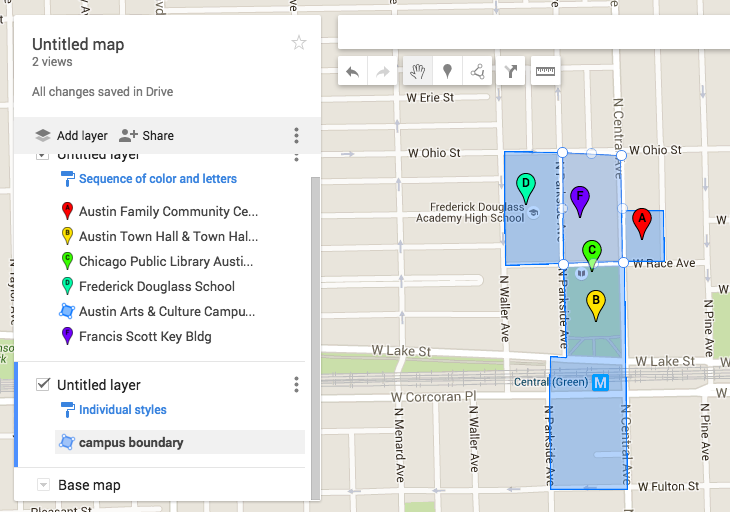Click red marker A on the map

[642, 223]
